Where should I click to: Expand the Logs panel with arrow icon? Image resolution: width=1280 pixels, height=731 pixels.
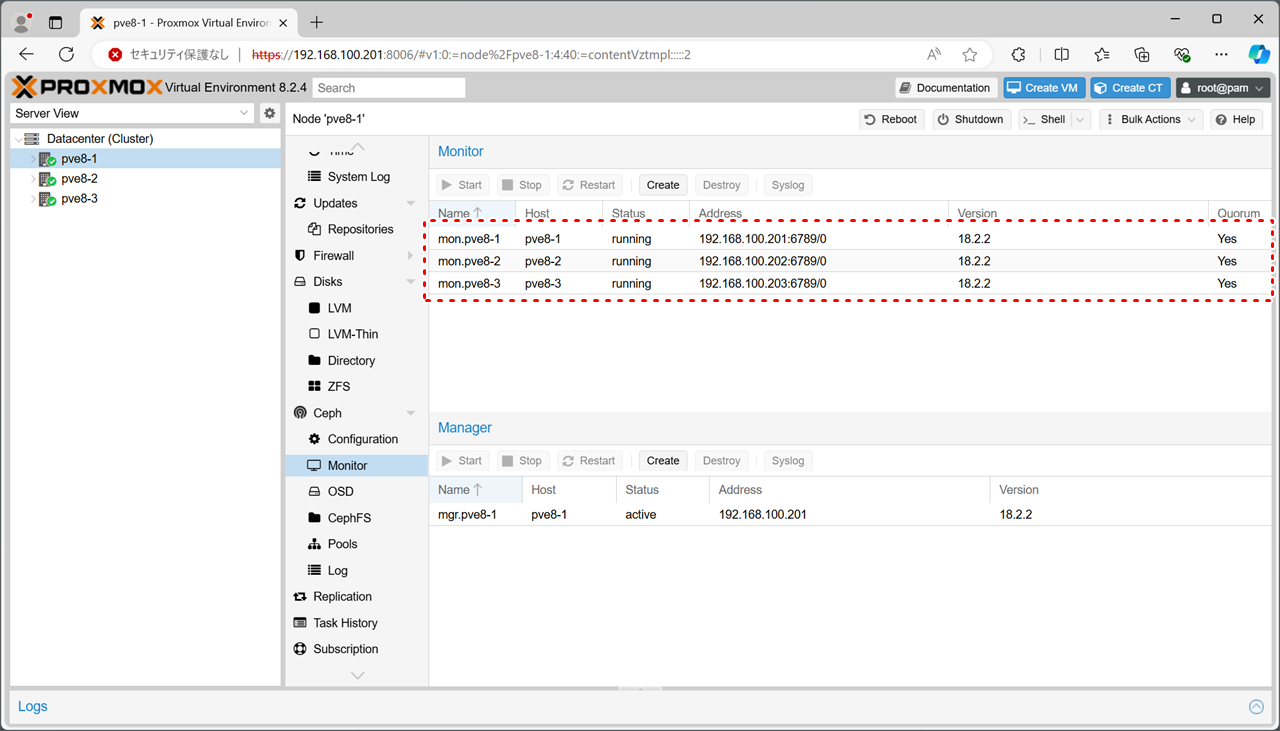[x=1256, y=707]
